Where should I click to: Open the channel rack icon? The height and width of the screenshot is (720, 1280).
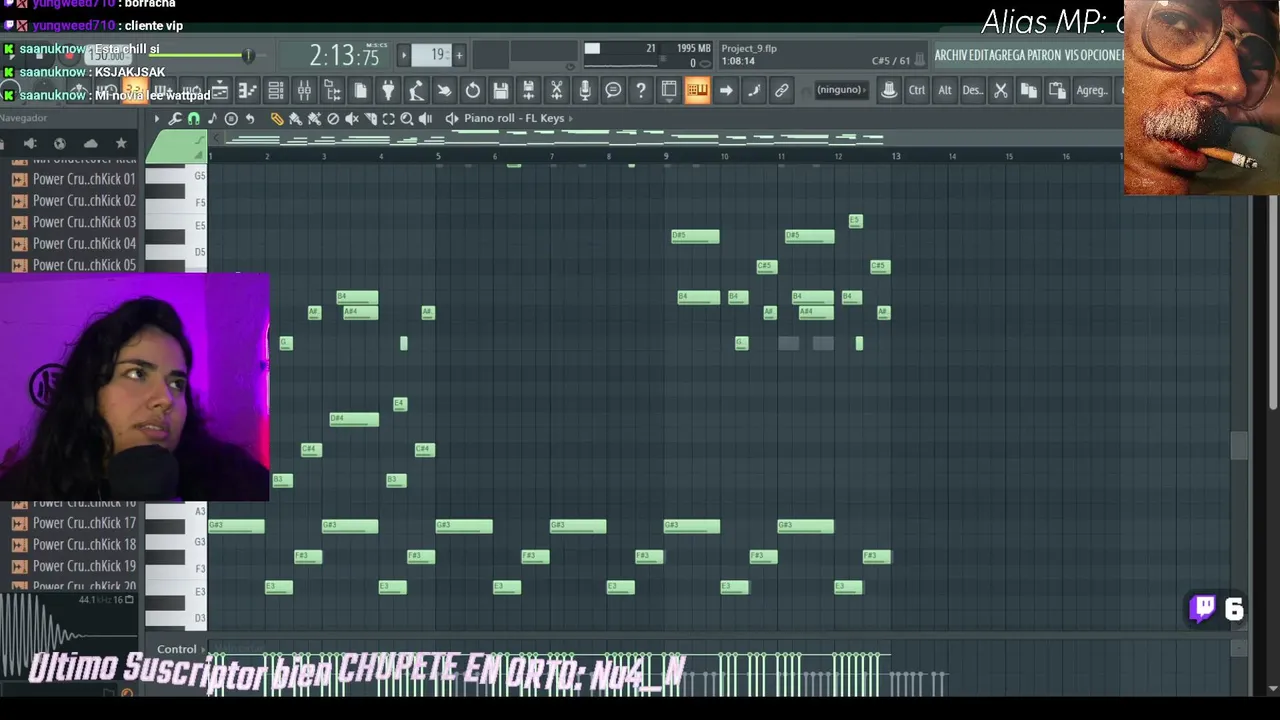pyautogui.click(x=275, y=91)
